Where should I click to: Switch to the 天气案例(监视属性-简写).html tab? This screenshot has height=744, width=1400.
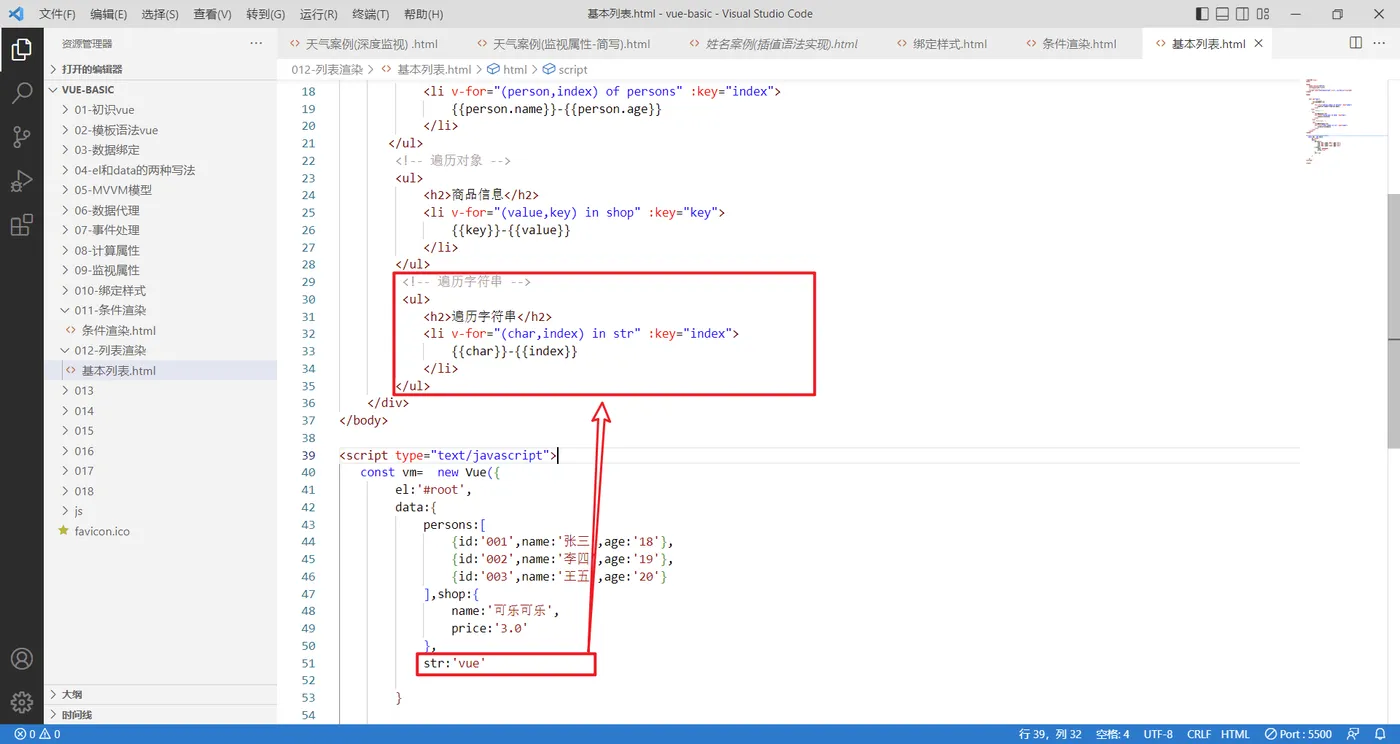point(570,44)
